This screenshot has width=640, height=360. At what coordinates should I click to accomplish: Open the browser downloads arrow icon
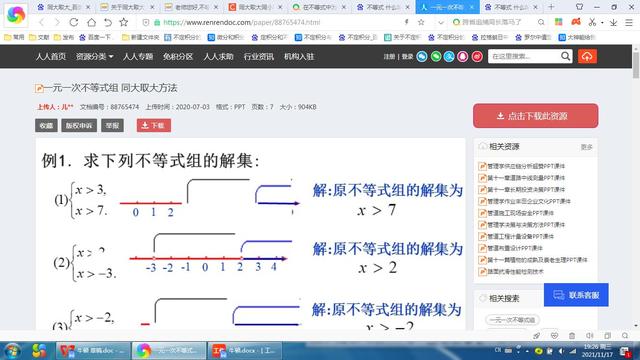(613, 22)
